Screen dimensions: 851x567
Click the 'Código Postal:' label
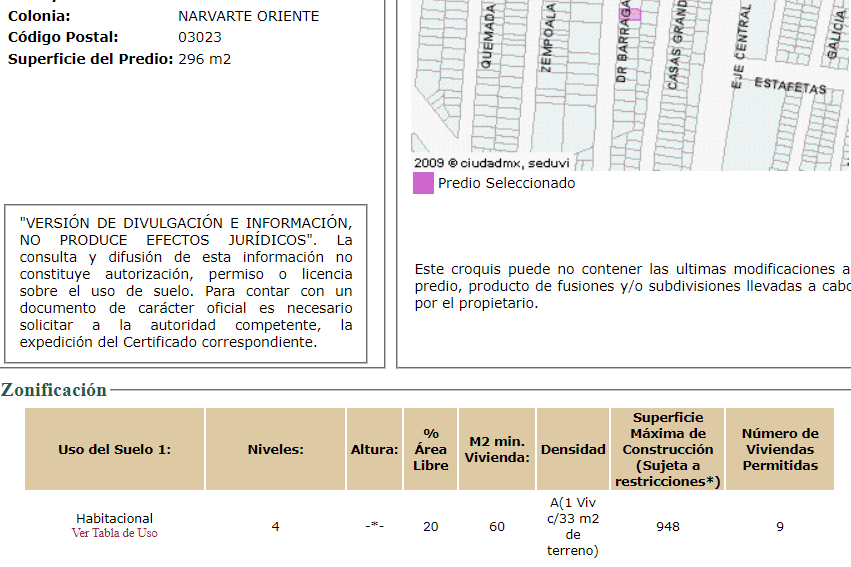63,37
